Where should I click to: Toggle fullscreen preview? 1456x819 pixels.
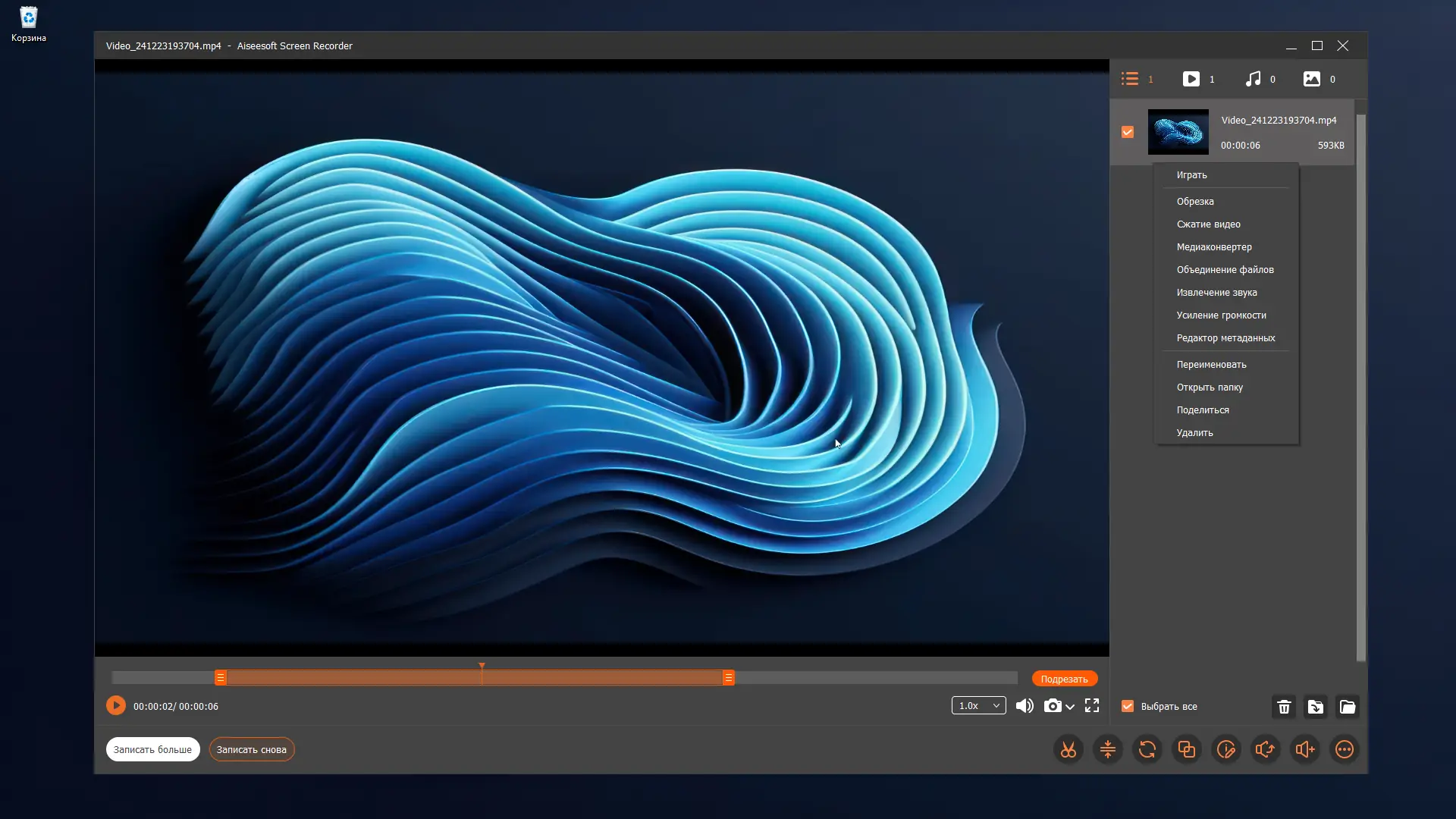click(x=1092, y=706)
